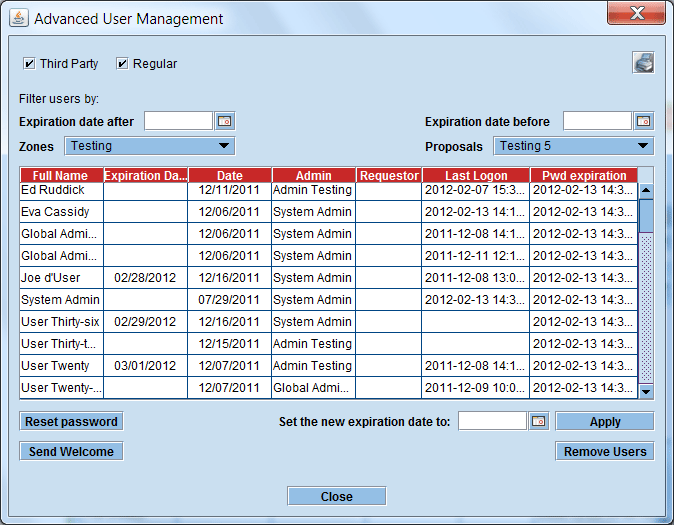Click last logon 2012-02-07 15:3... cell
The width and height of the screenshot is (674, 525).
tap(475, 190)
